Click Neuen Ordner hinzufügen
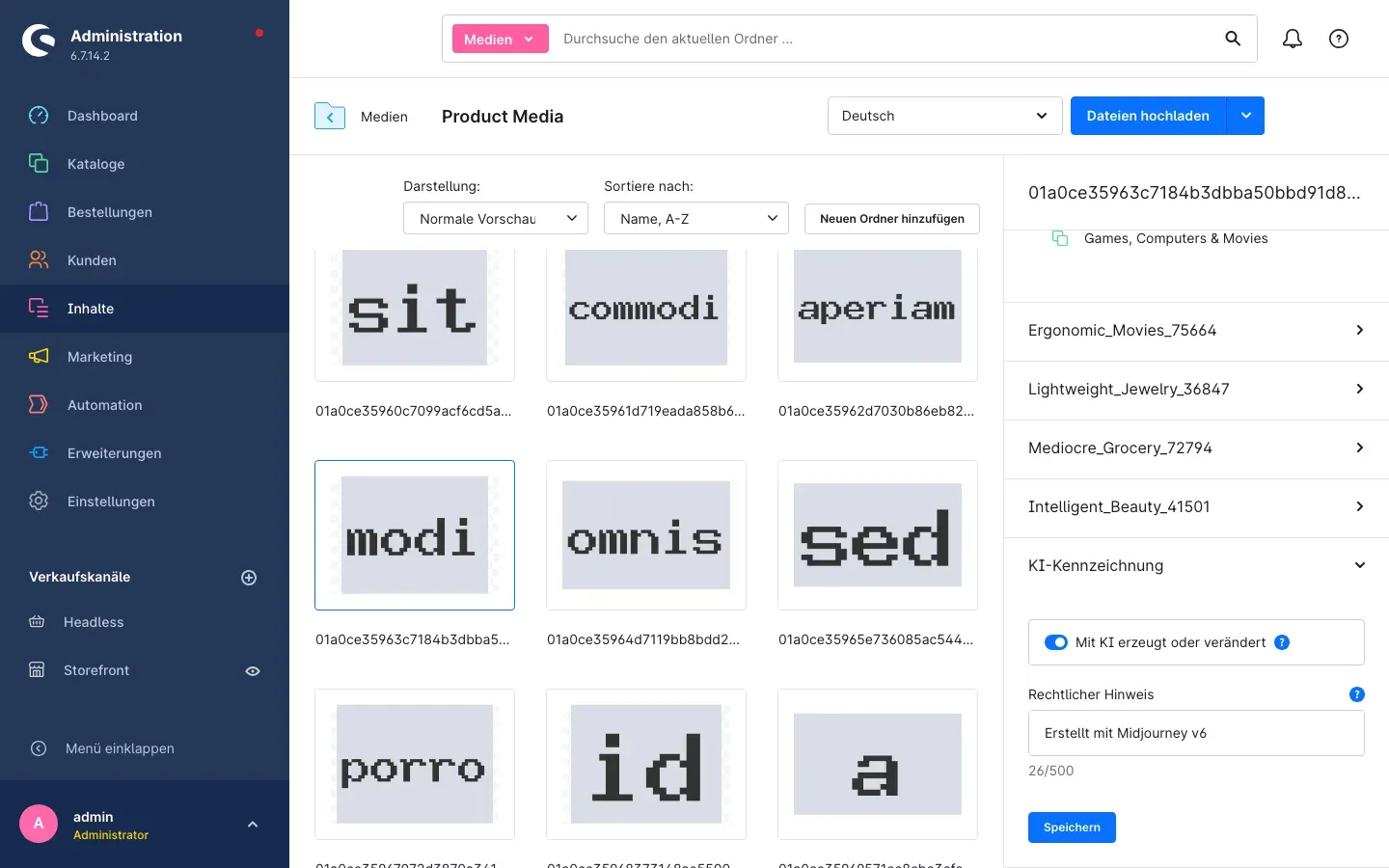 coord(892,219)
